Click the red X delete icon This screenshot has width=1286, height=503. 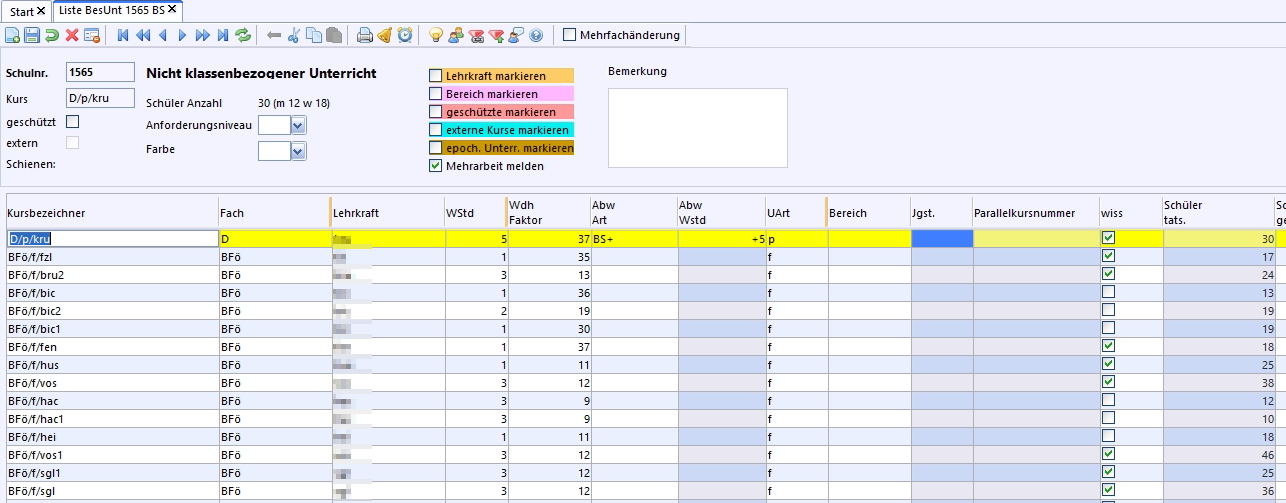(x=72, y=35)
